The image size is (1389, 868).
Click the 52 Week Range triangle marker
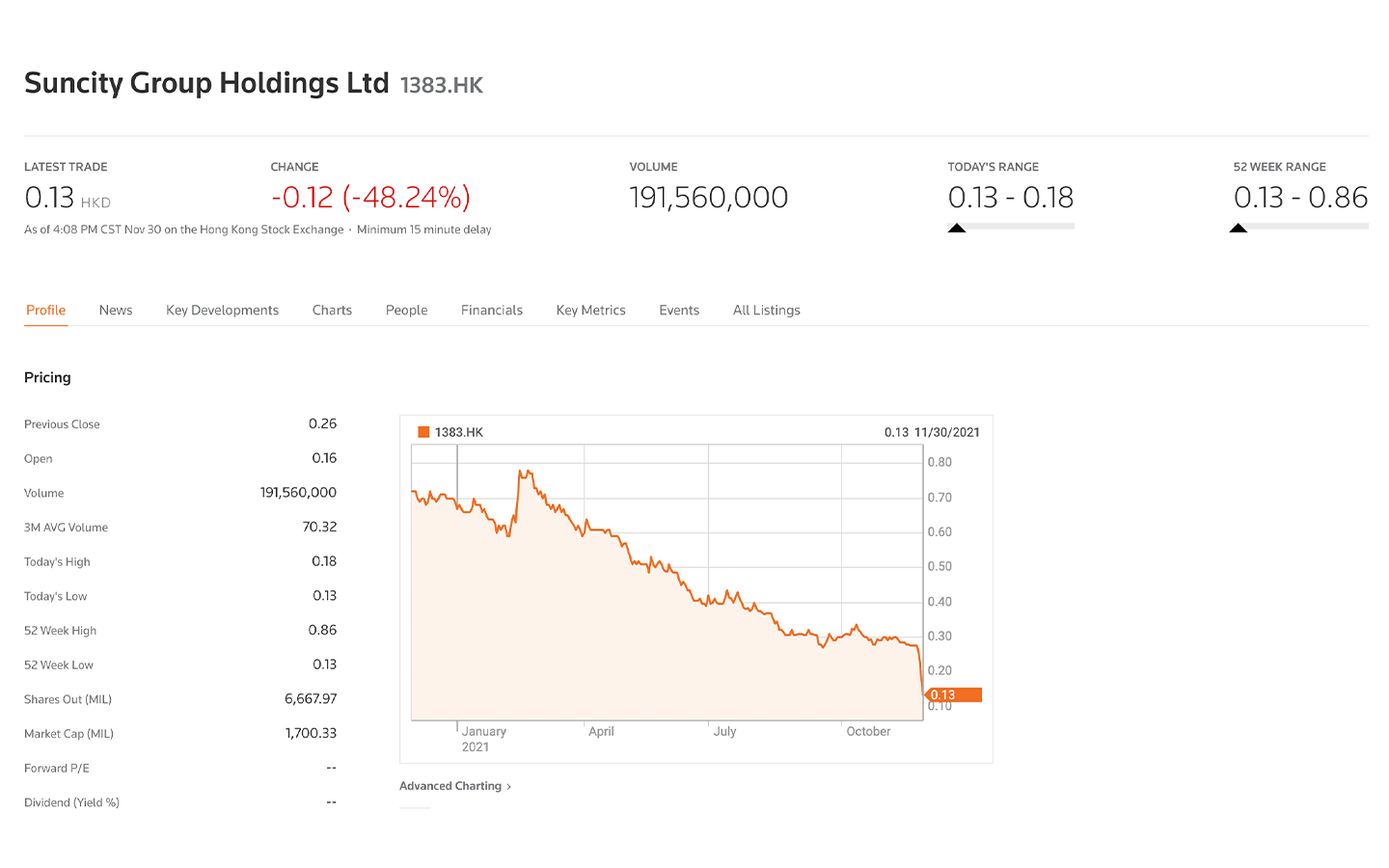coord(1239,229)
